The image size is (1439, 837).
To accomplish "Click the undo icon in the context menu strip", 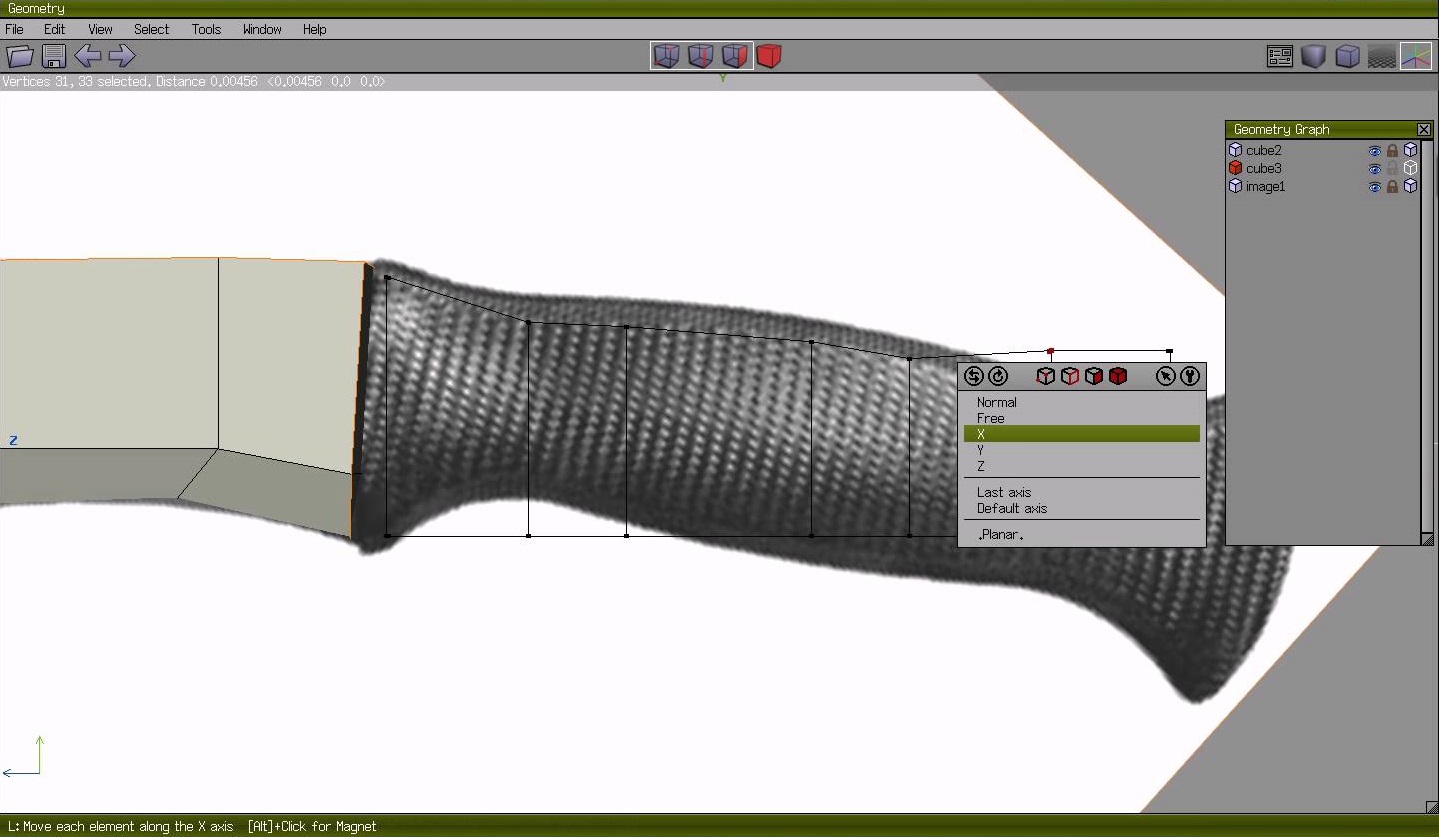I will [972, 376].
